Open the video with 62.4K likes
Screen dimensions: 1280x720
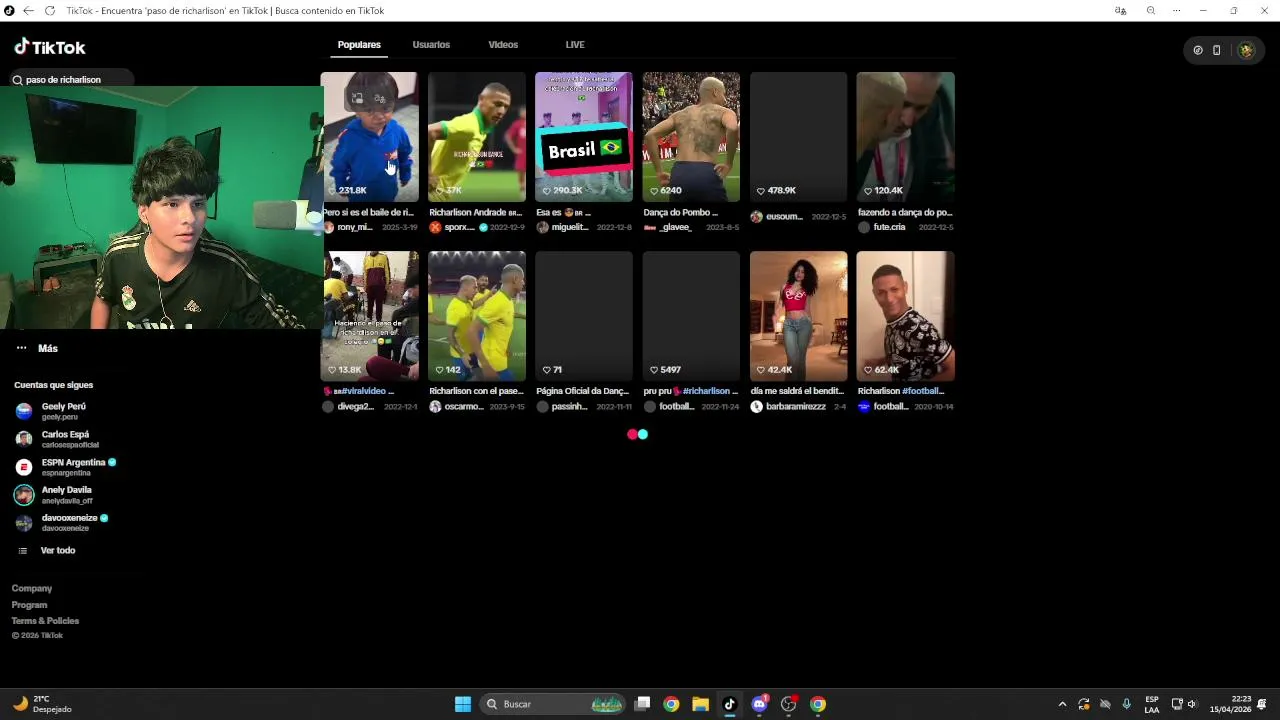[x=906, y=316]
